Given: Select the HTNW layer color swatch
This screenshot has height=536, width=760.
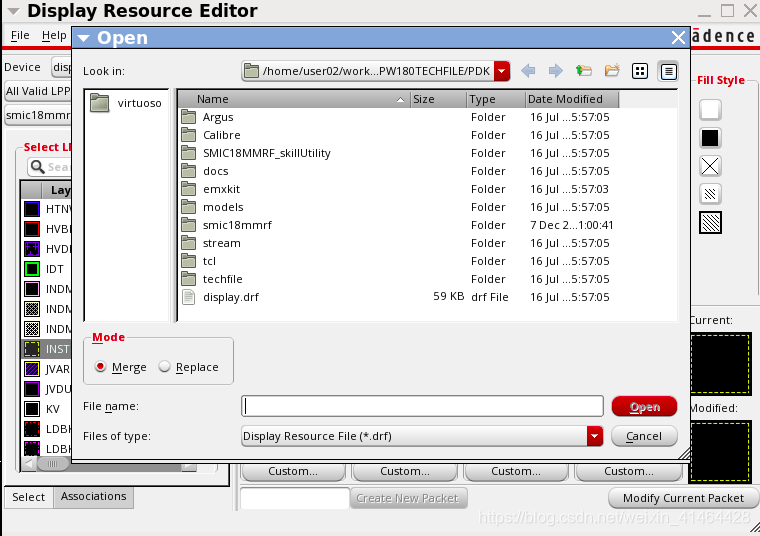Looking at the screenshot, I should (x=32, y=209).
